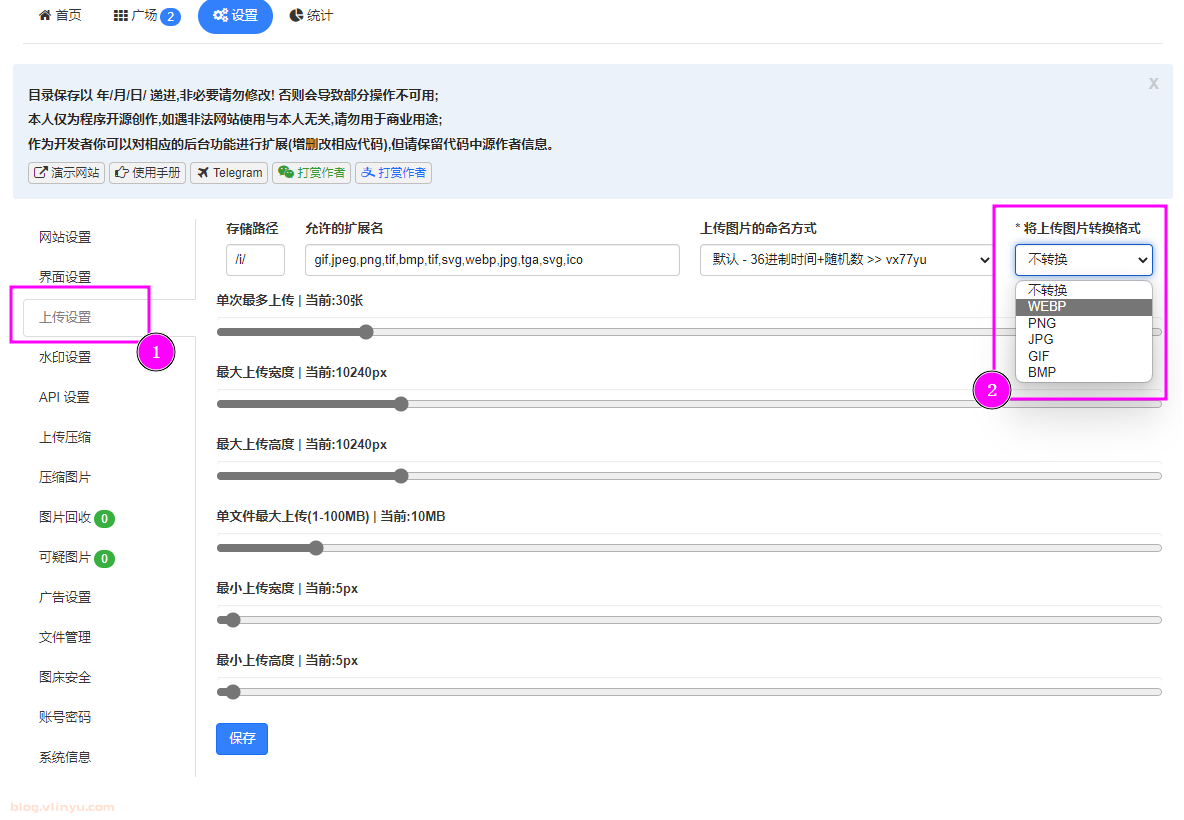The image size is (1184, 820).
Task: Select WEBP from conversion format list
Action: [1047, 307]
